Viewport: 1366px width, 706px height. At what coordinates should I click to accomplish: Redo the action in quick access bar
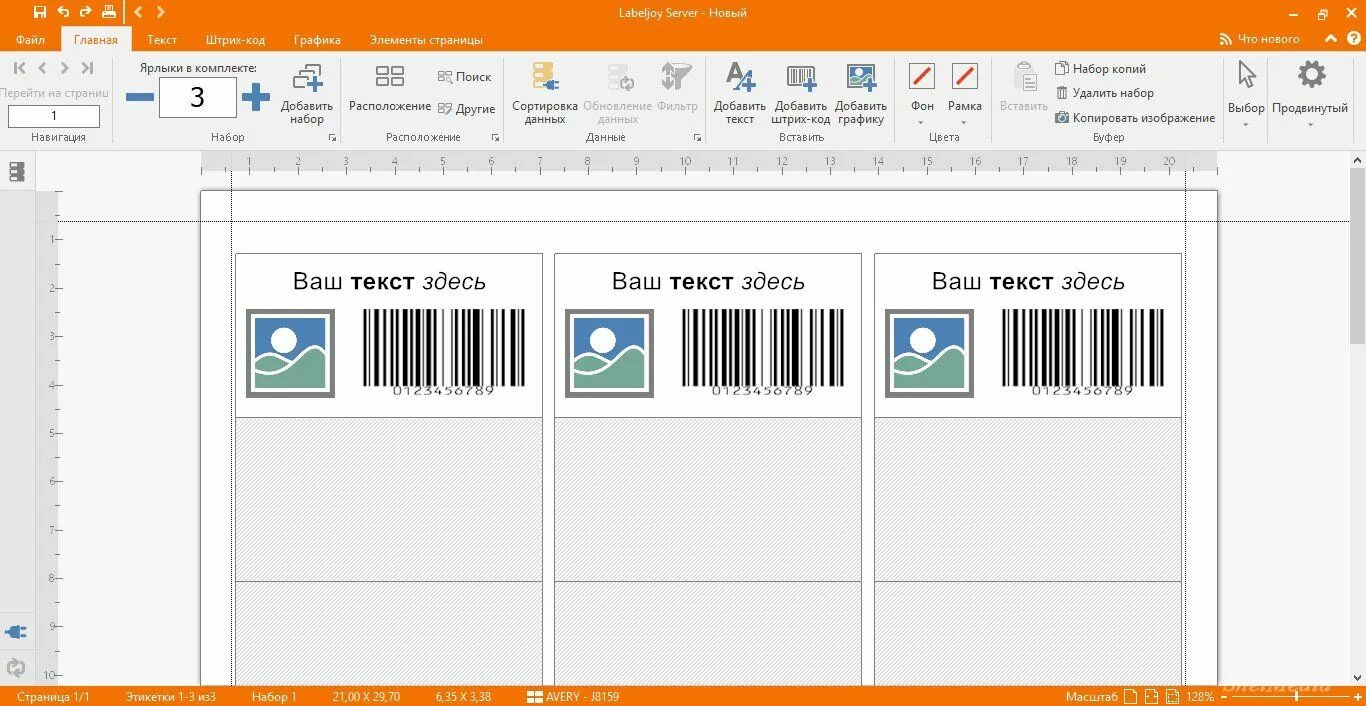(x=85, y=12)
